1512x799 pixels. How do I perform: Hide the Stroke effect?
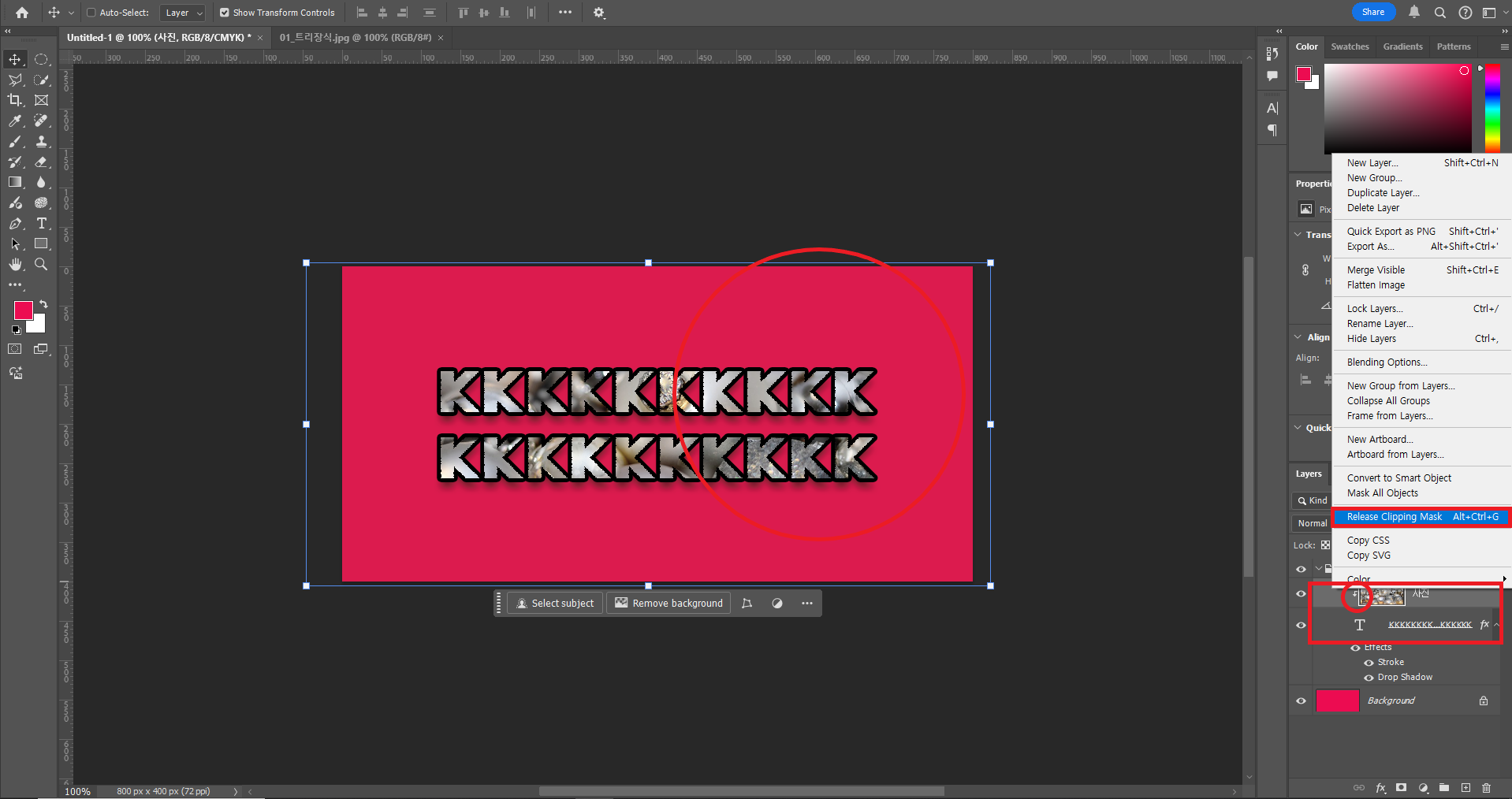(1369, 663)
